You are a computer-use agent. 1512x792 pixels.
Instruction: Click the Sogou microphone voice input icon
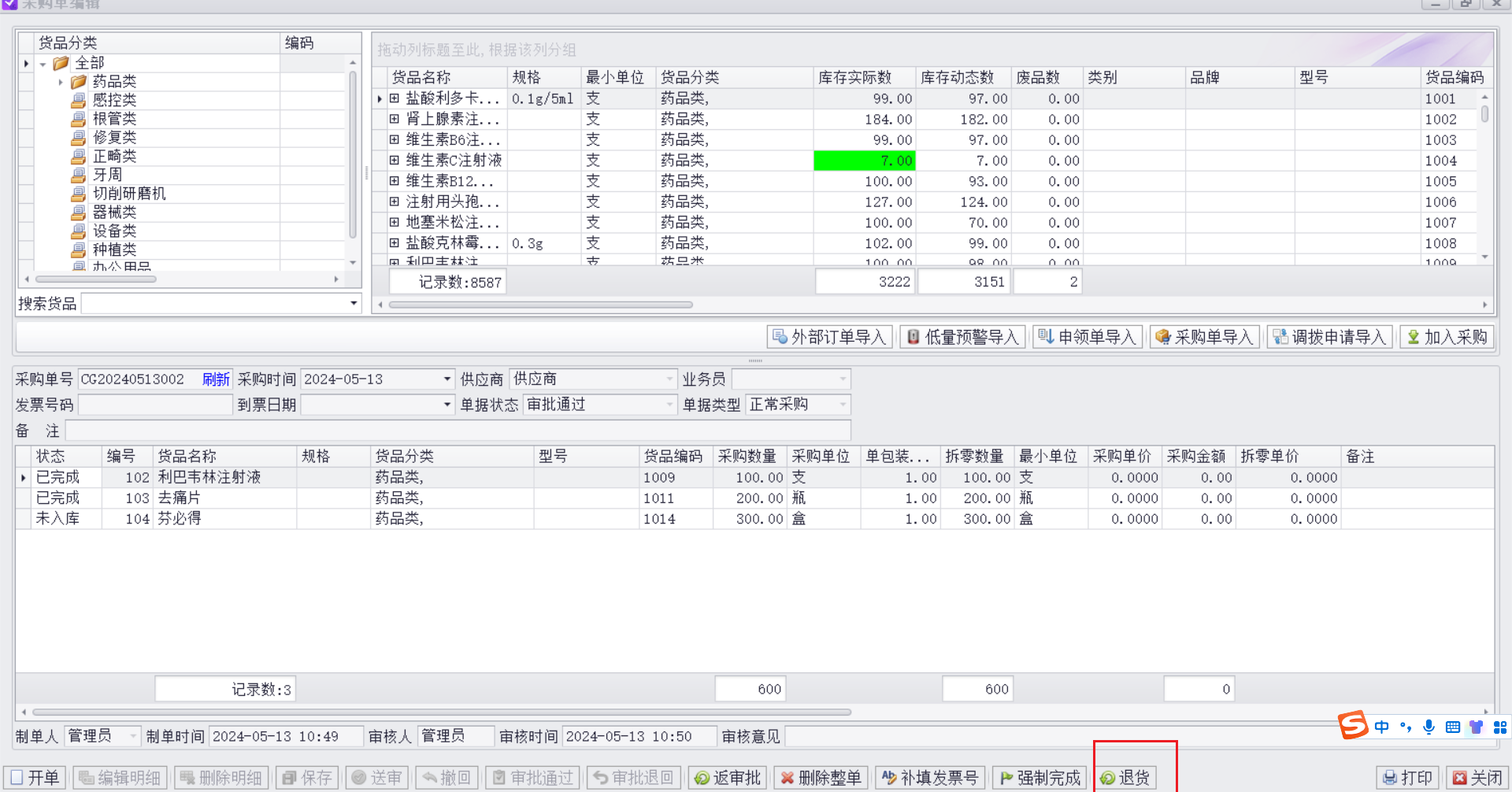[x=1429, y=727]
